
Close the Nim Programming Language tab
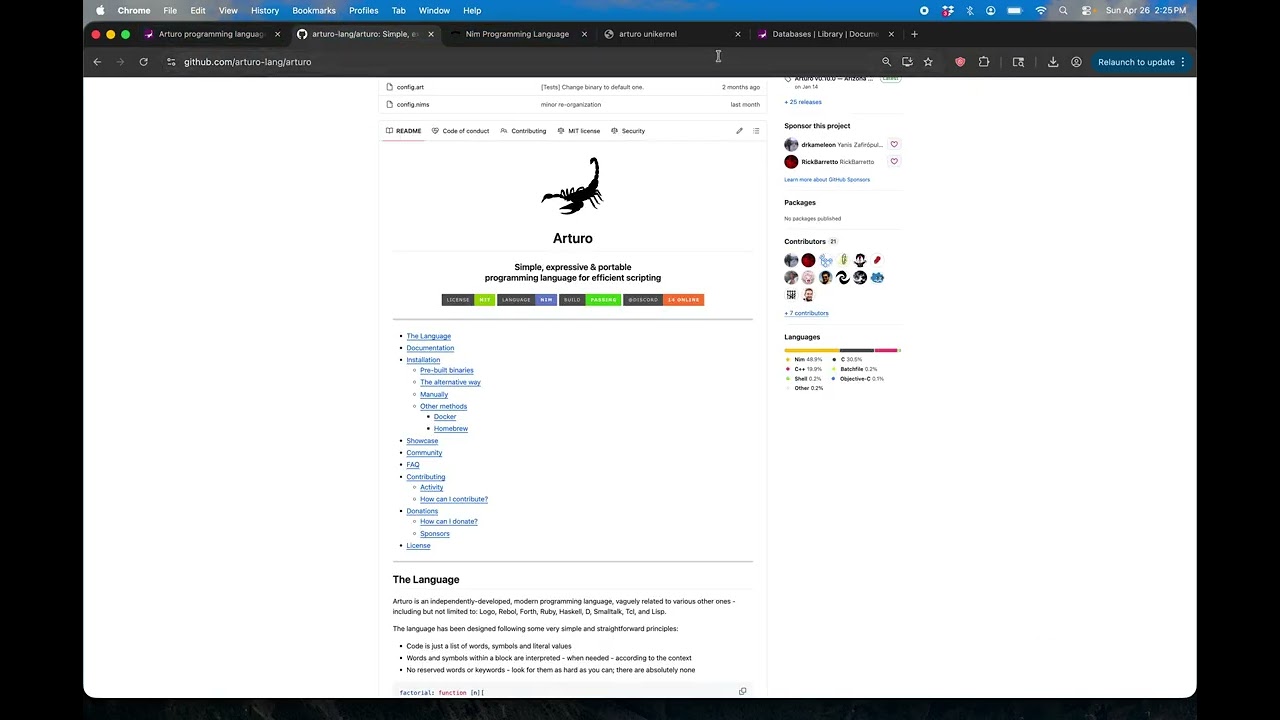click(584, 34)
